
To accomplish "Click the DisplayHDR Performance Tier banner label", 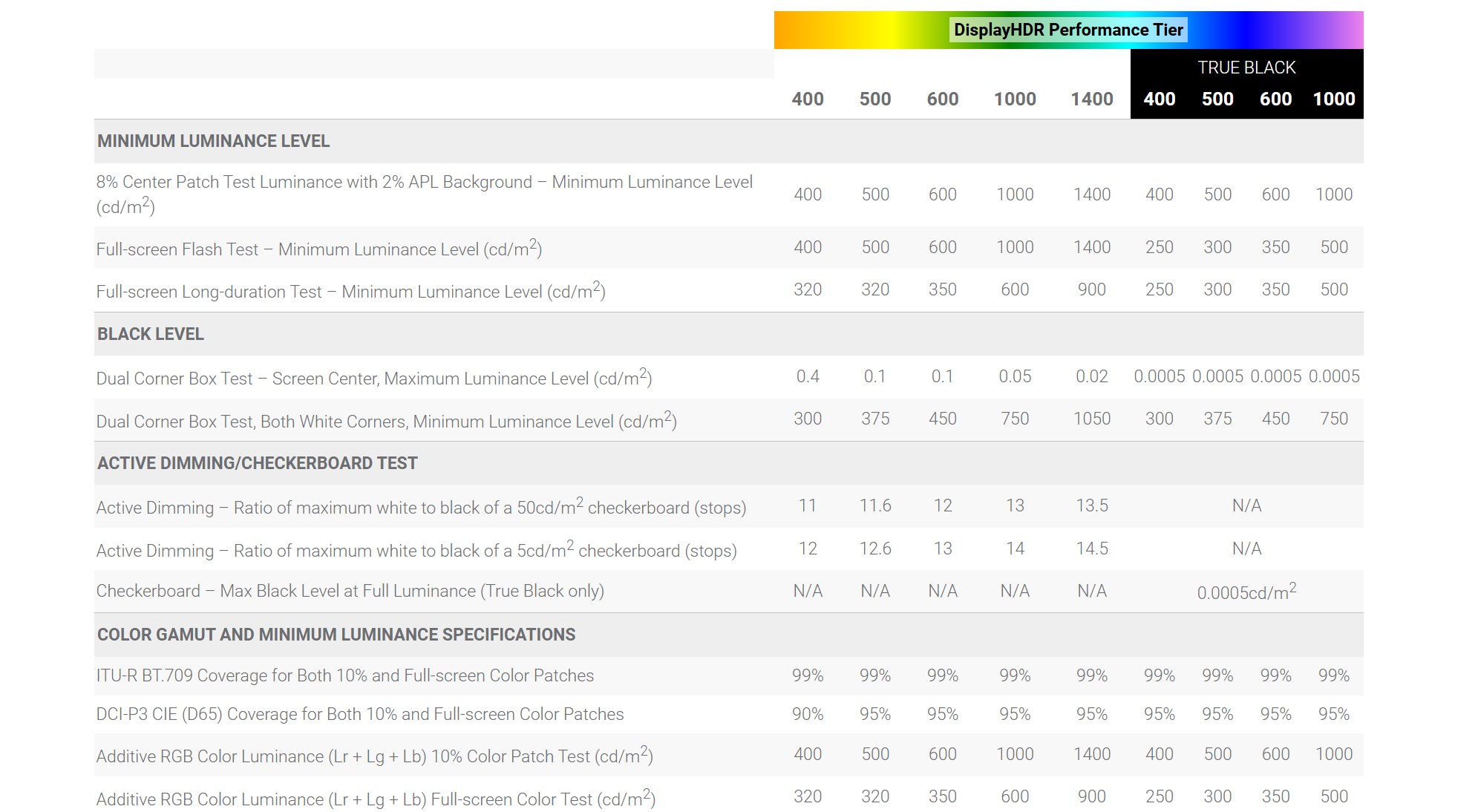I will [1068, 30].
